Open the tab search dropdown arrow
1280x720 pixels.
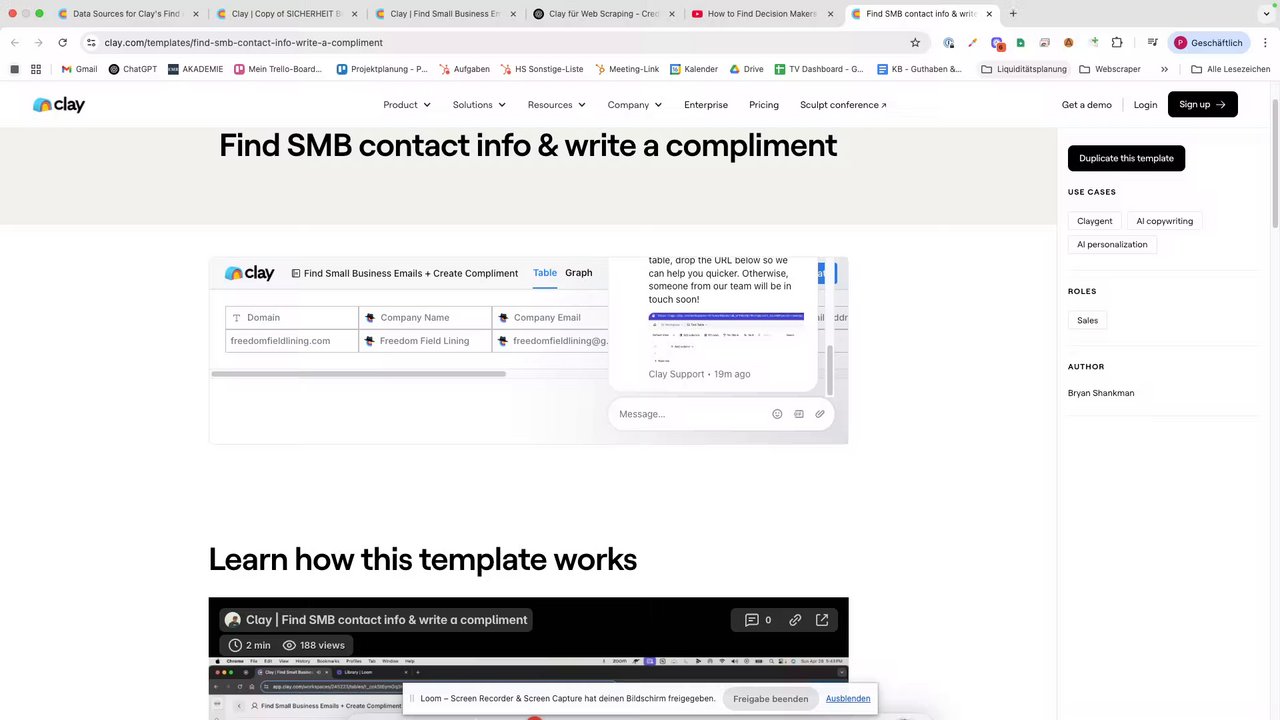pos(1266,14)
